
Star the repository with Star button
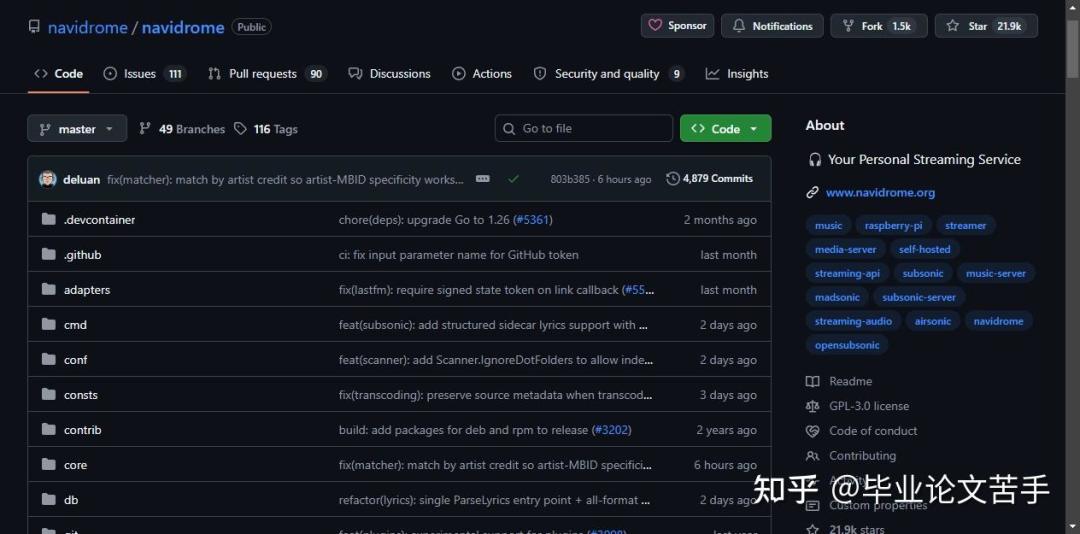coord(986,26)
